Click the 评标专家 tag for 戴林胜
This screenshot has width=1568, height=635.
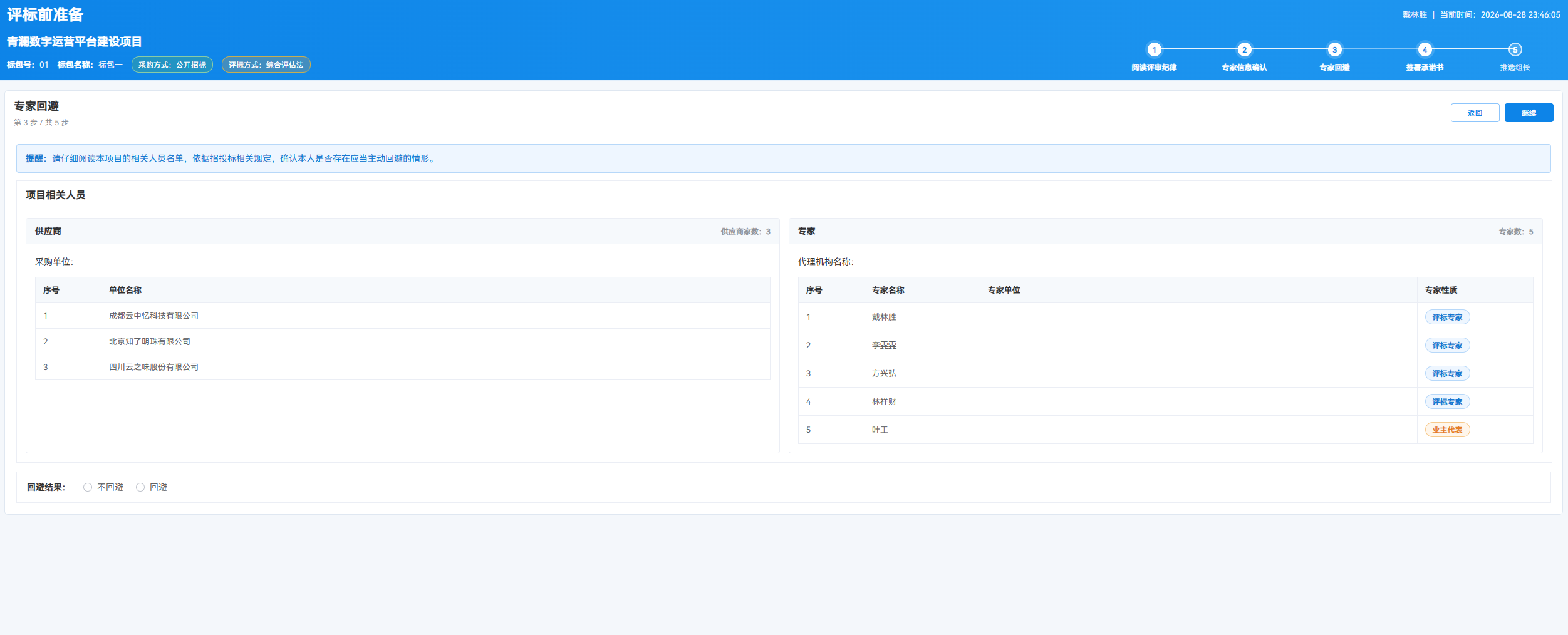coord(1447,317)
